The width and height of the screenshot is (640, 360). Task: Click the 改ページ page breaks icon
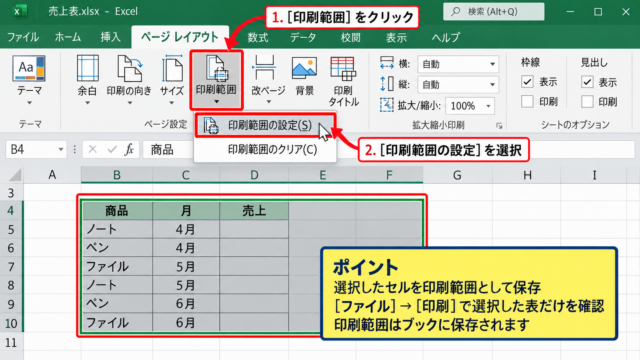click(x=265, y=68)
